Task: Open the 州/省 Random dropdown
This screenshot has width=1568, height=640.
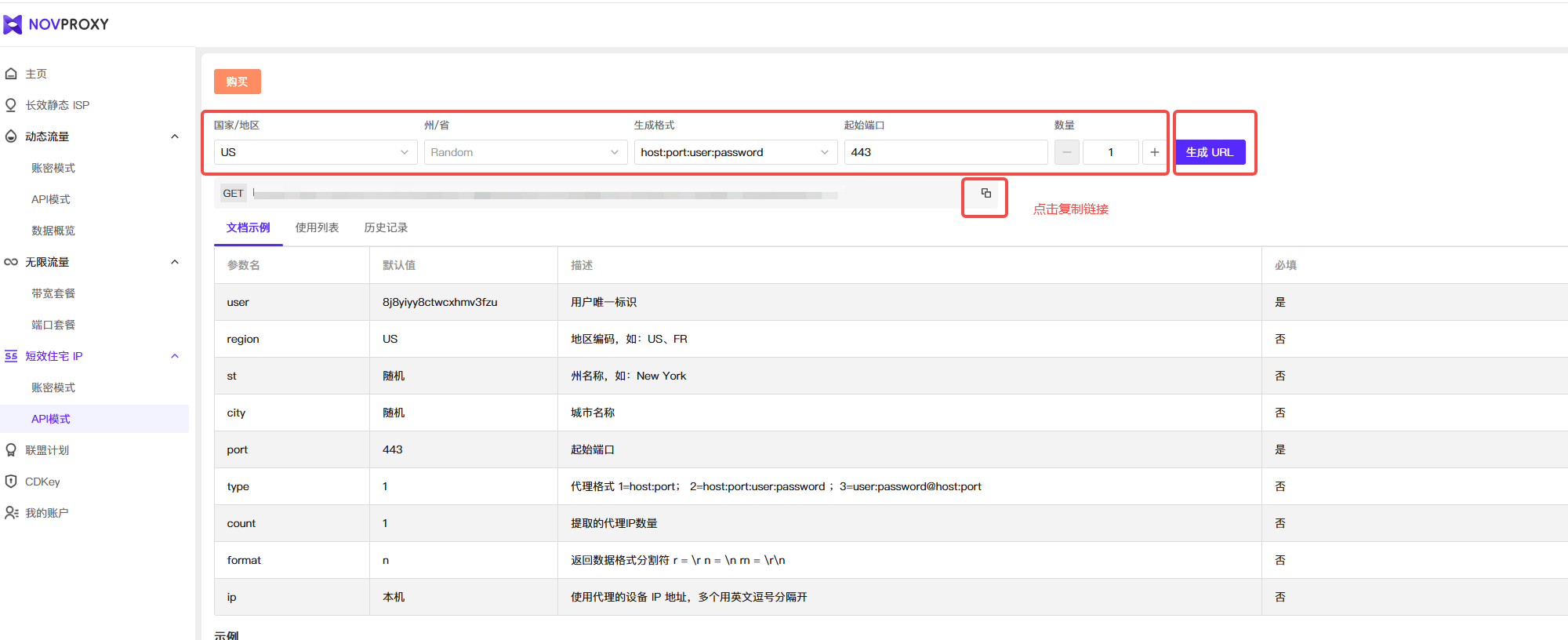Action: 525,152
